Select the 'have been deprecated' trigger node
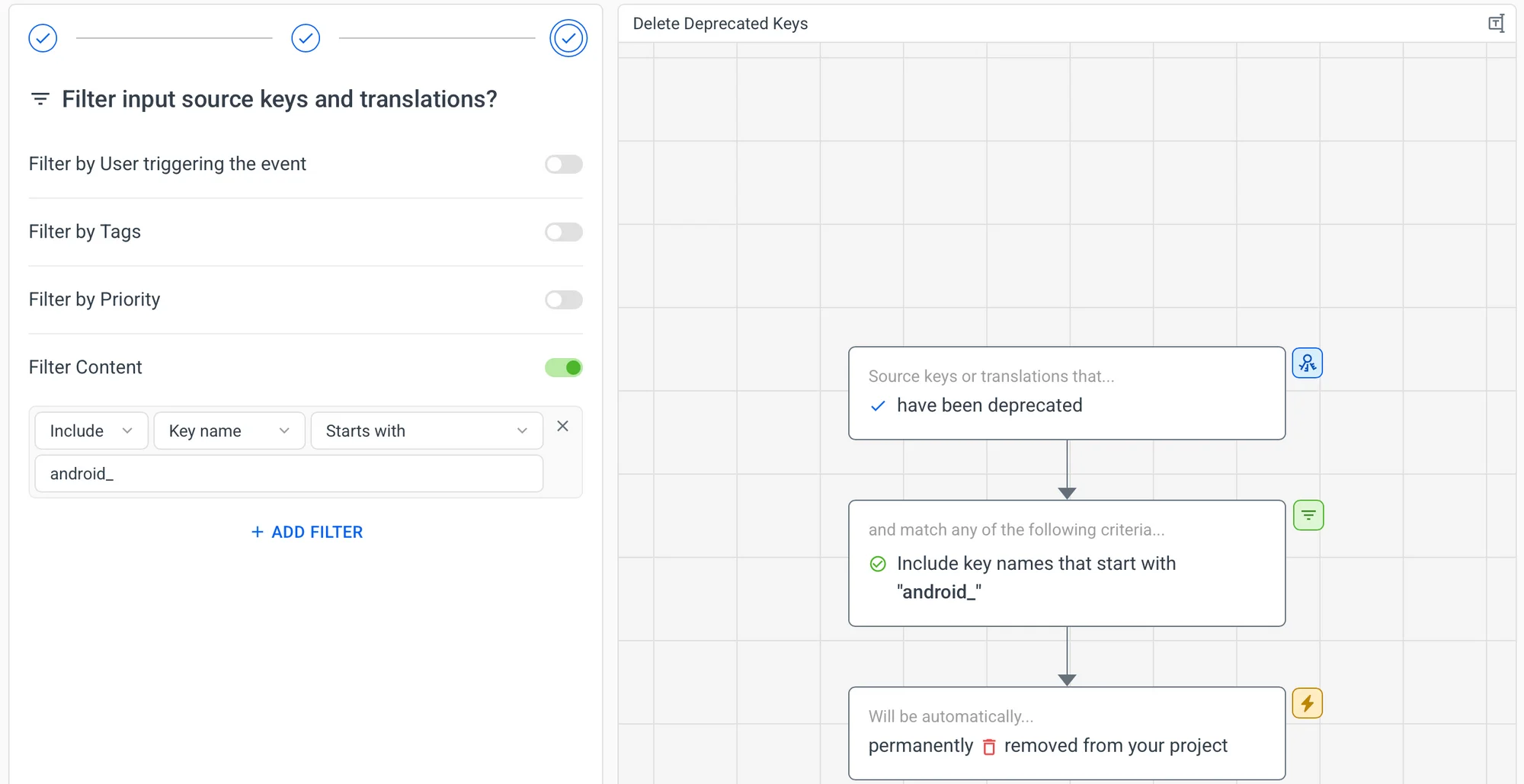The width and height of the screenshot is (1524, 784). 1067,394
